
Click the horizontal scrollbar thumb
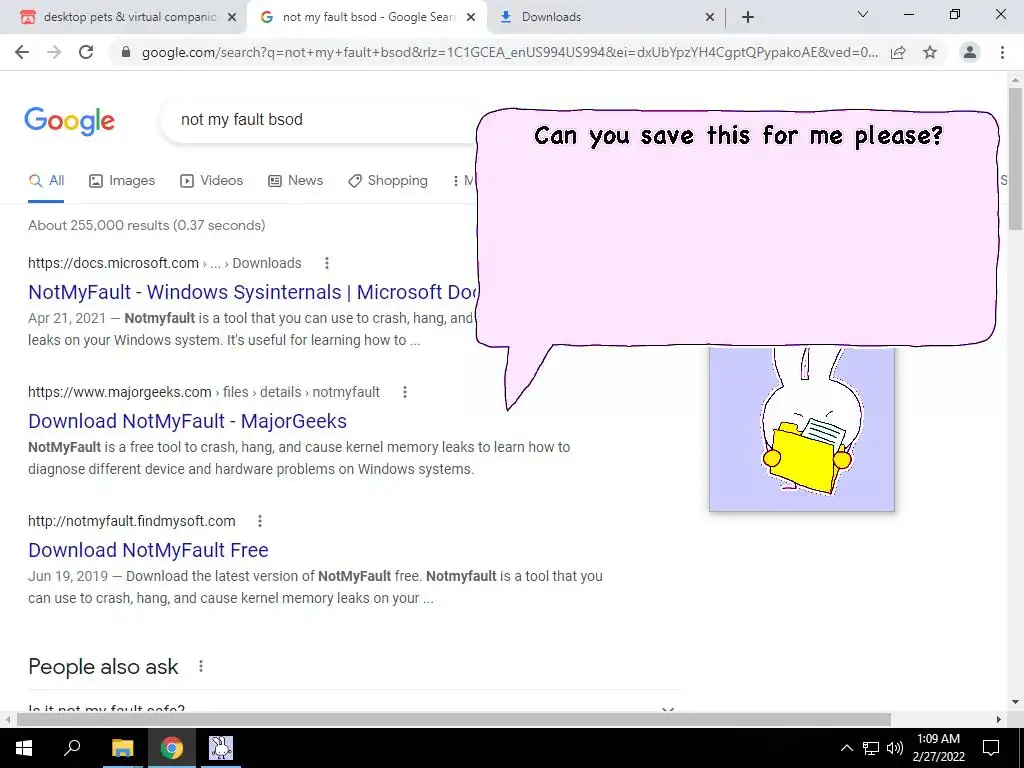(454, 719)
